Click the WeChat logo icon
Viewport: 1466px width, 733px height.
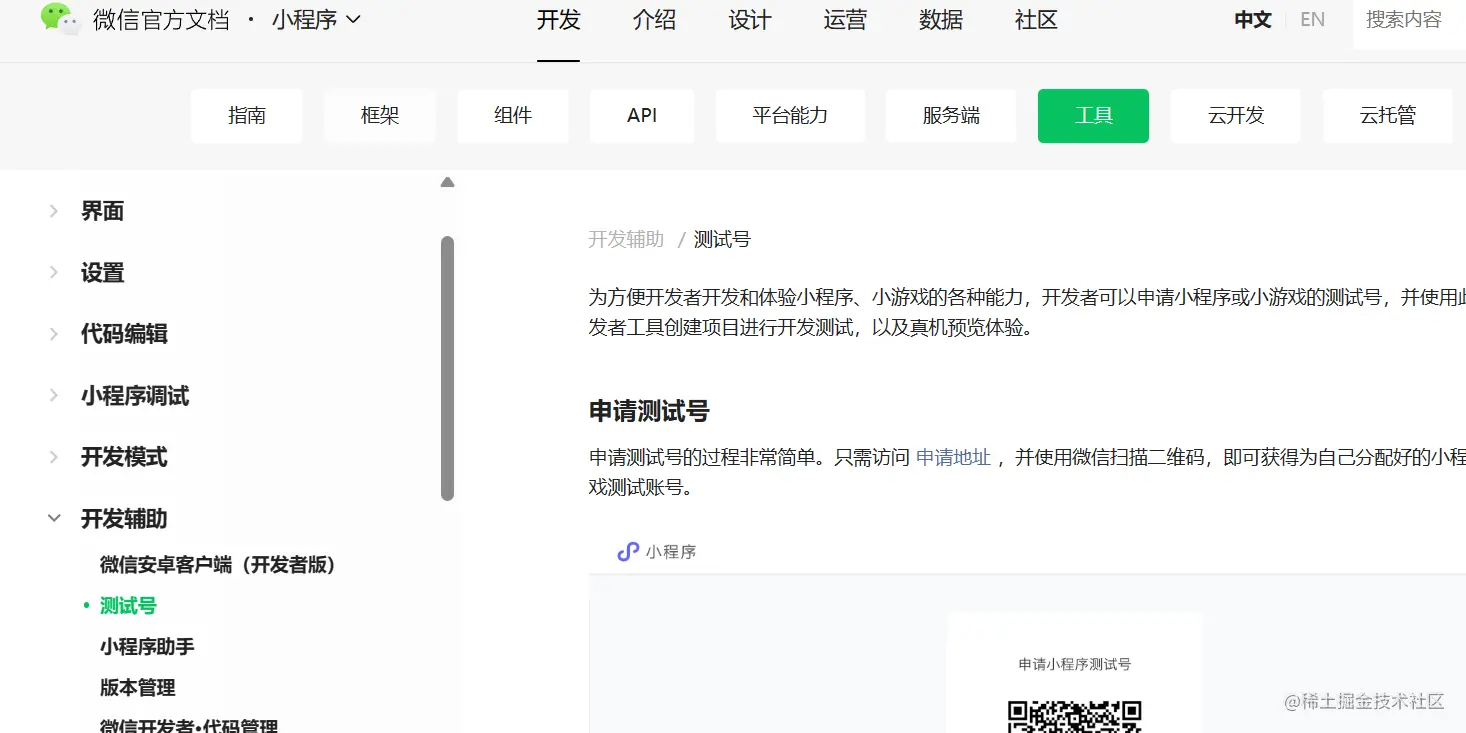pos(59,19)
